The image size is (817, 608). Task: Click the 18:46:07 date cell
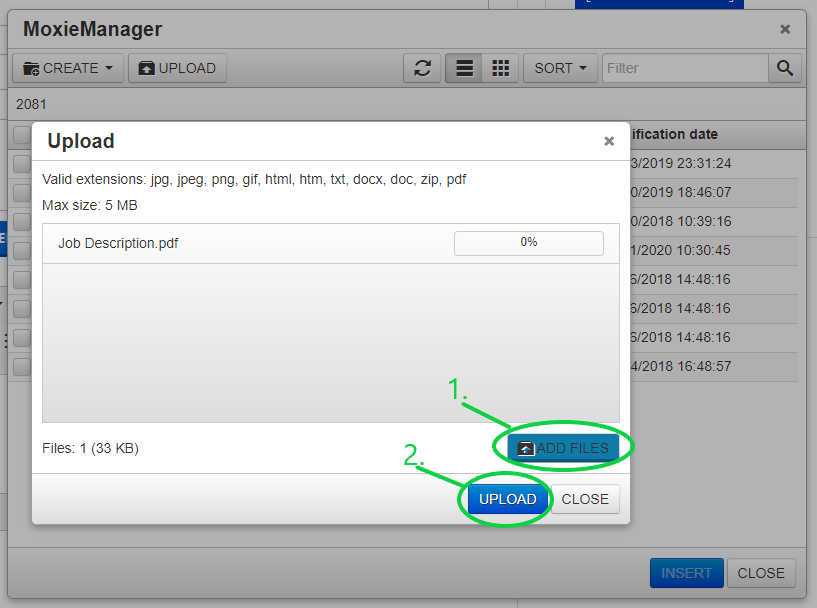click(x=680, y=192)
